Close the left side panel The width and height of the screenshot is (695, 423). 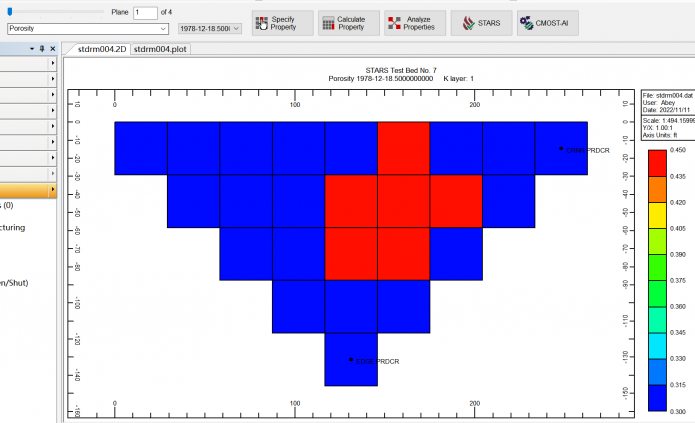click(54, 47)
